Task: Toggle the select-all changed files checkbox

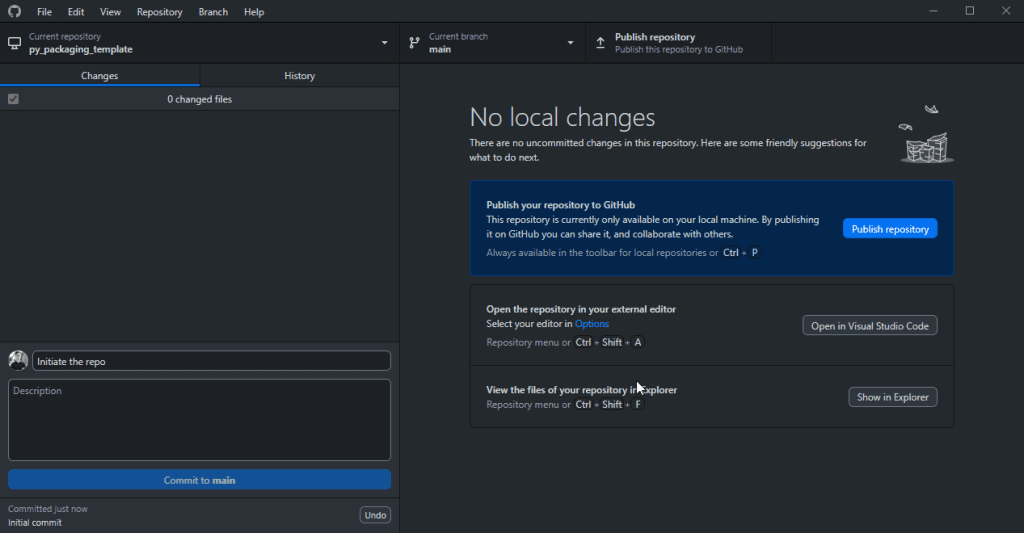Action: pos(13,99)
